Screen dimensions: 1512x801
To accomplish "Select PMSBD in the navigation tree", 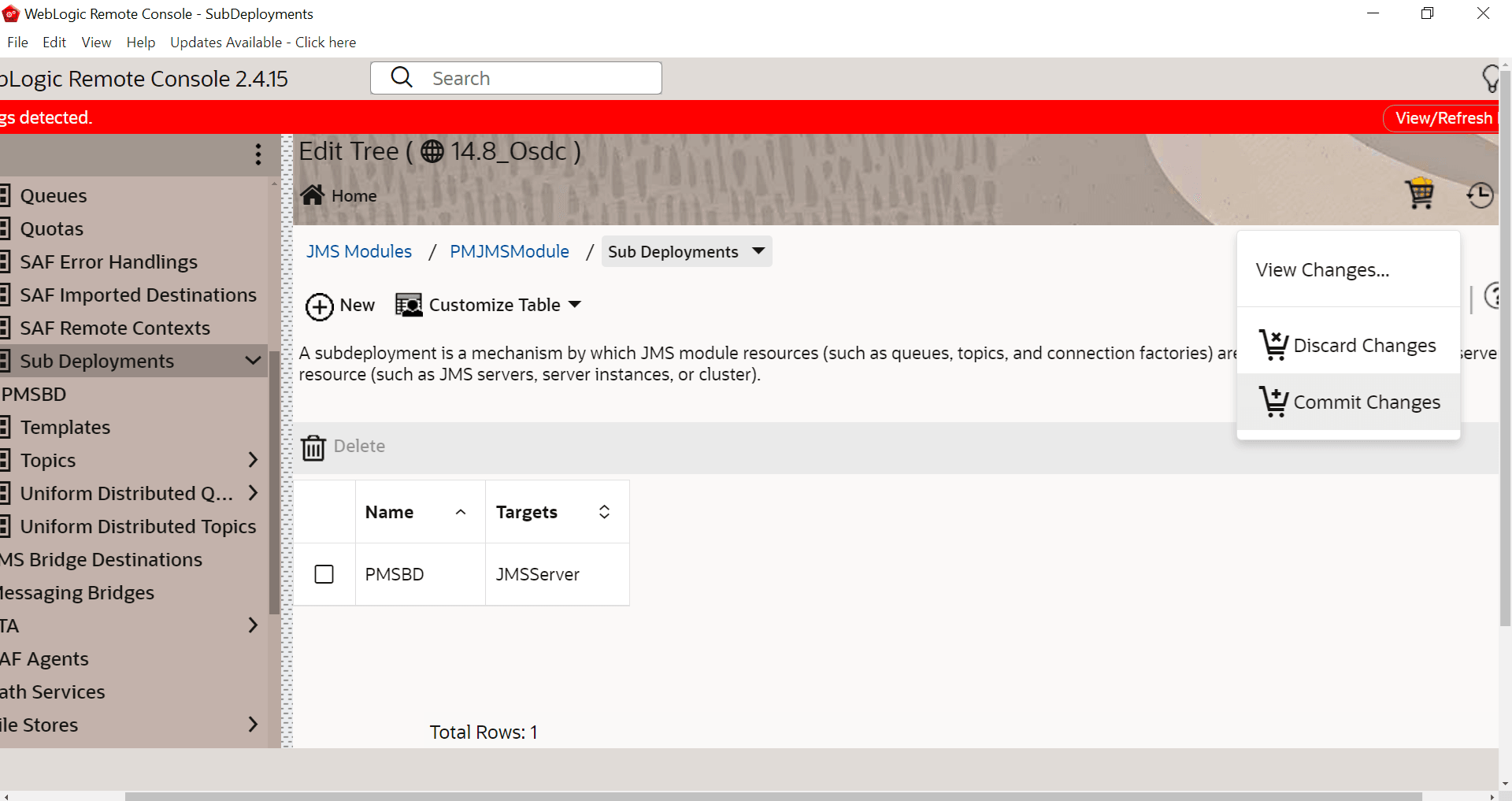I will tap(33, 394).
